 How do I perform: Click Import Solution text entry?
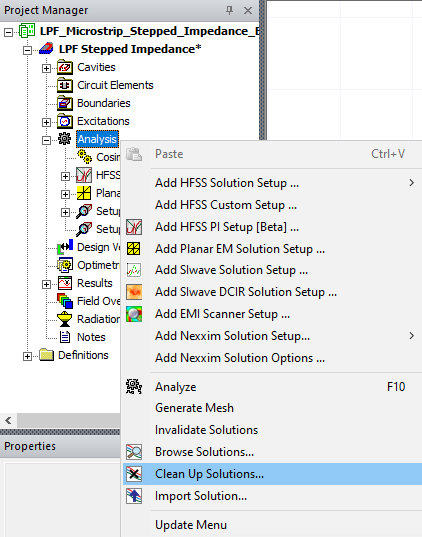[201, 496]
